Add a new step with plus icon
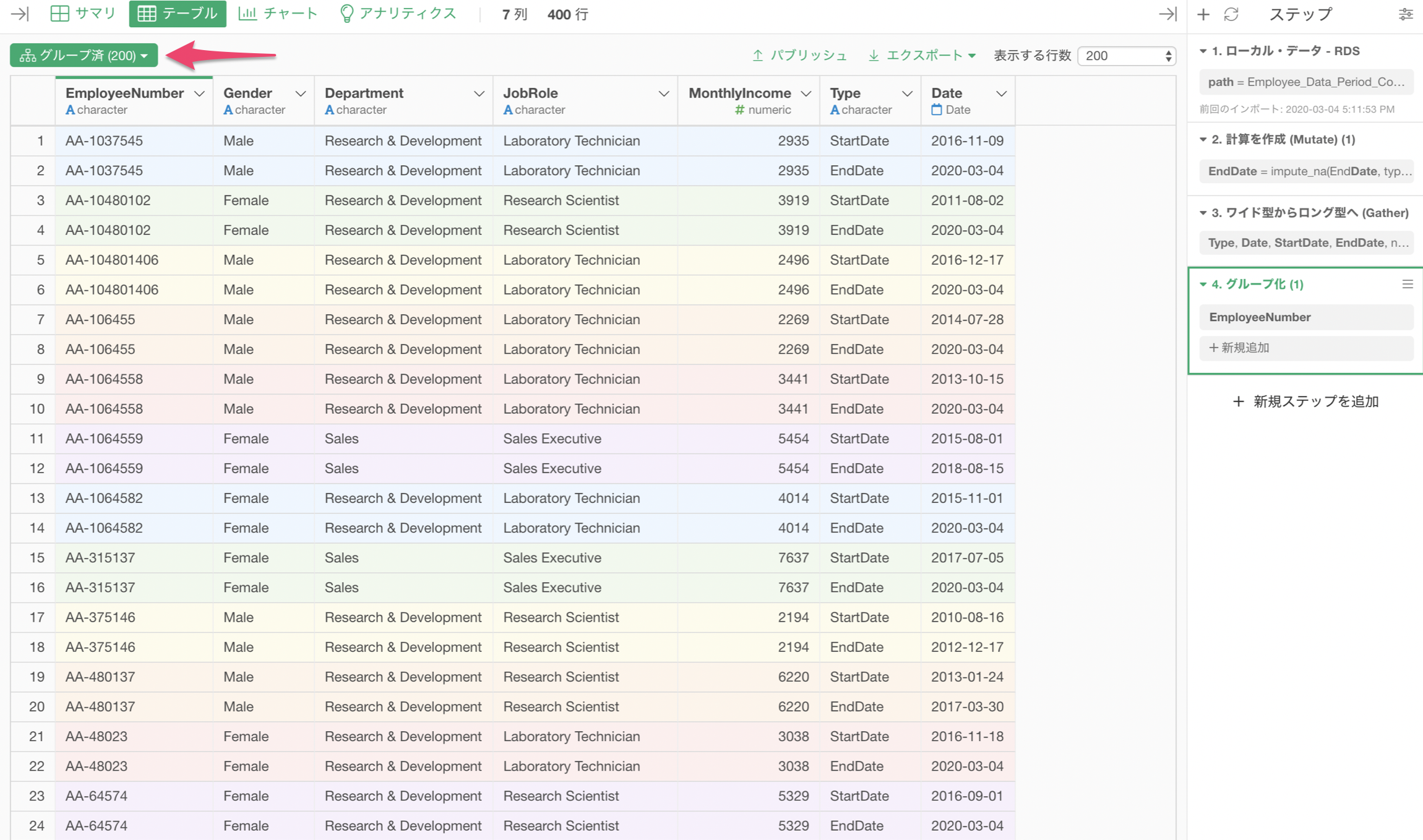This screenshot has width=1423, height=840. pos(1203,14)
